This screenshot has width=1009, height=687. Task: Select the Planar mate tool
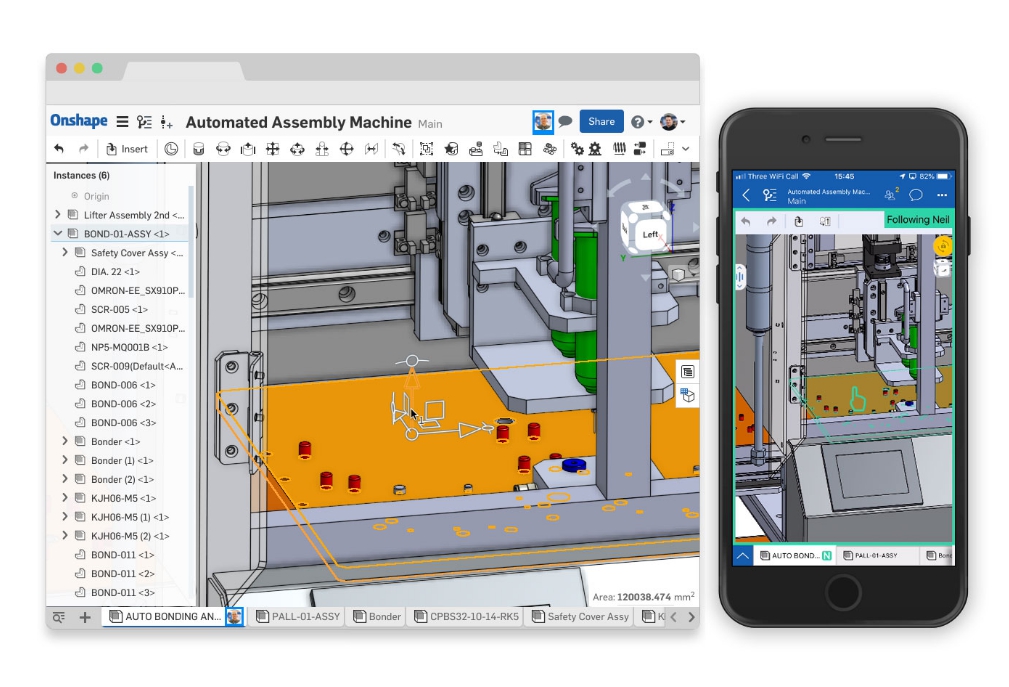click(x=273, y=149)
